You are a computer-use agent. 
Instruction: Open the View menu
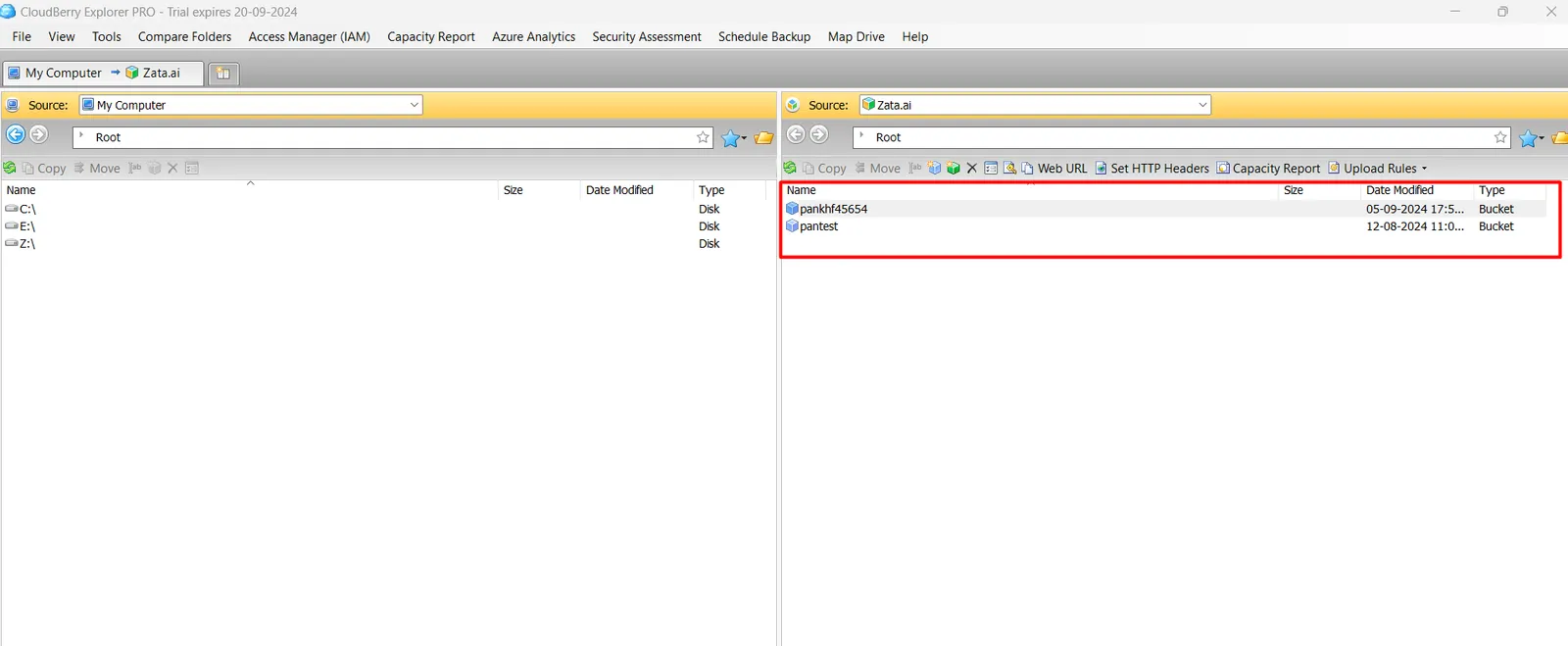click(62, 36)
